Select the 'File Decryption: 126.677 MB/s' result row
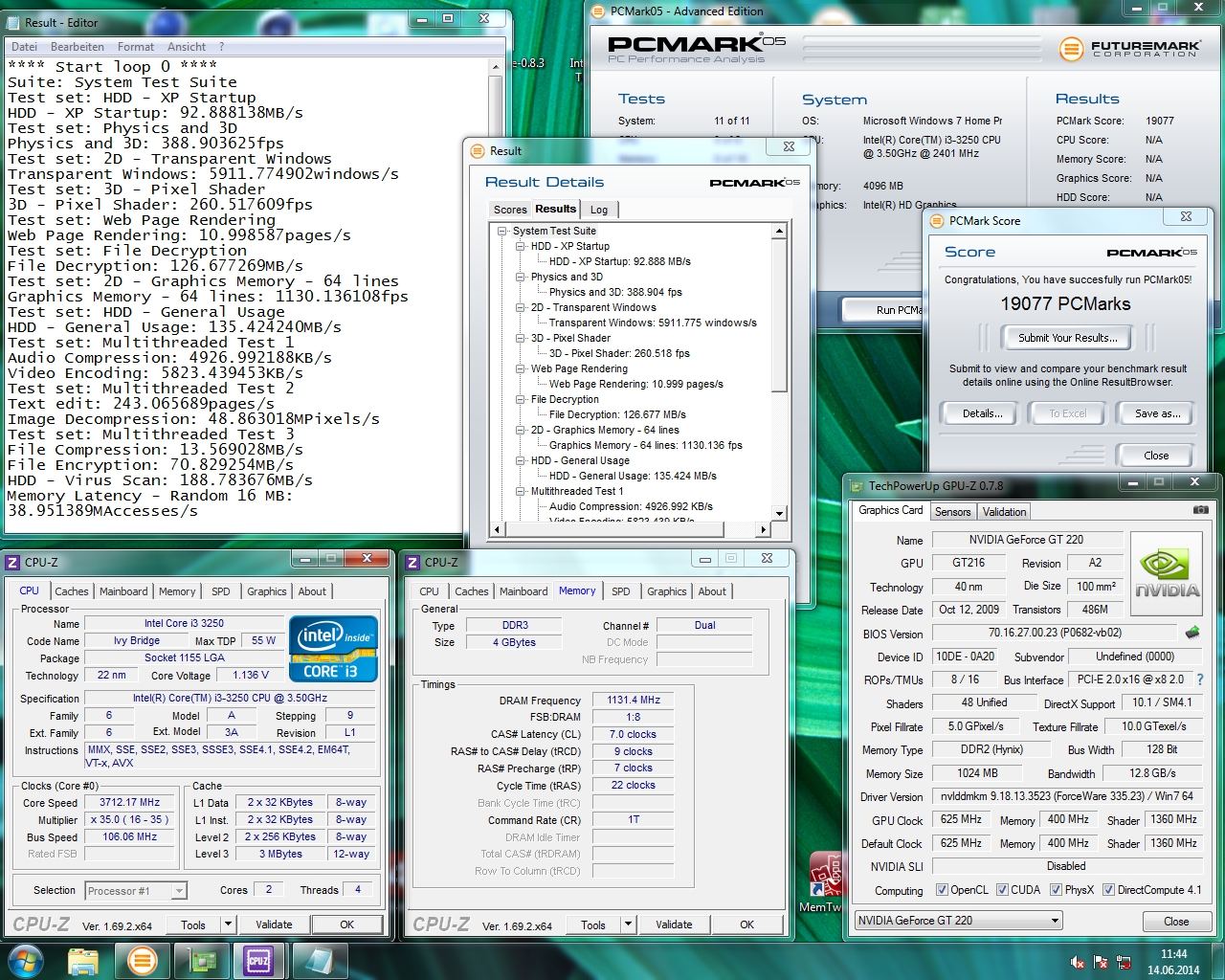The image size is (1225, 980). click(x=617, y=414)
